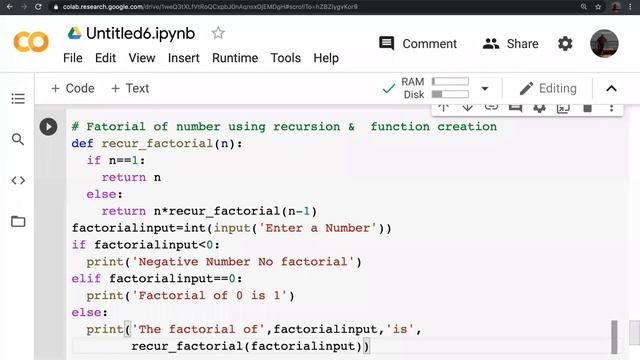Viewport: 640px width, 360px height.
Task: Add a comment from the cell toolbar
Action: click(x=515, y=107)
